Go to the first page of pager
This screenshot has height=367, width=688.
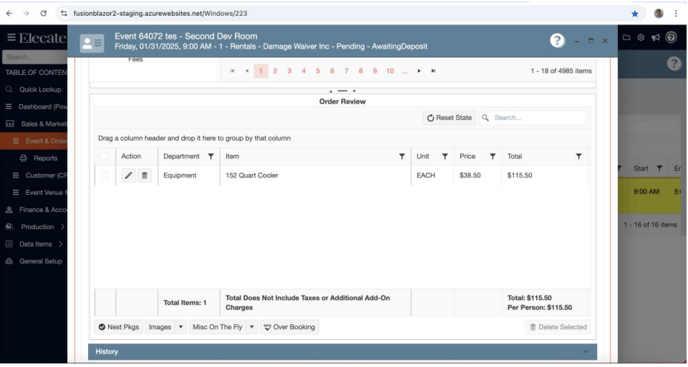click(232, 71)
